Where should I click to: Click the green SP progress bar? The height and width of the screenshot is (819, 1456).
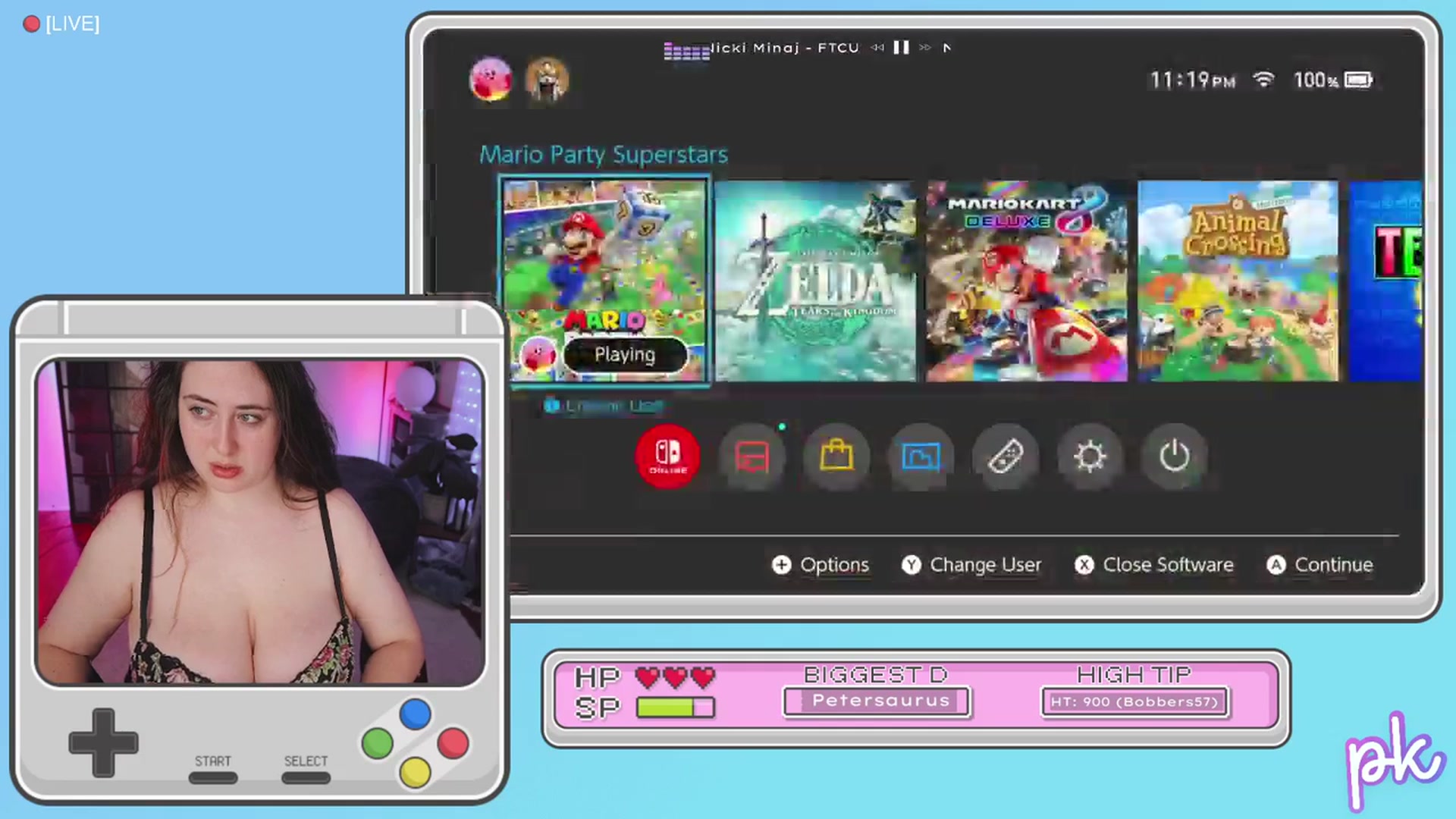coord(676,708)
